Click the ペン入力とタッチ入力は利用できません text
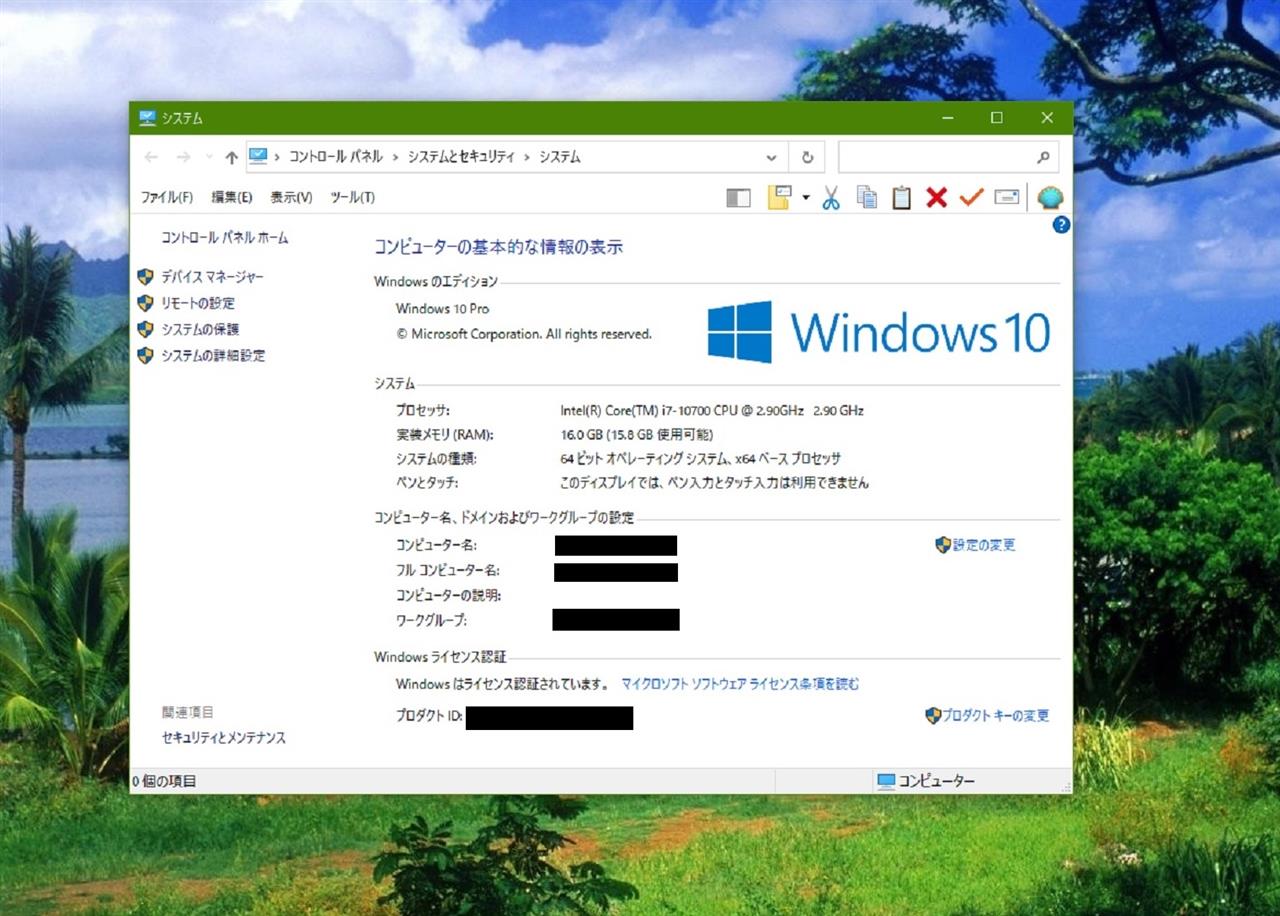Viewport: 1280px width, 916px height. pyautogui.click(x=714, y=483)
